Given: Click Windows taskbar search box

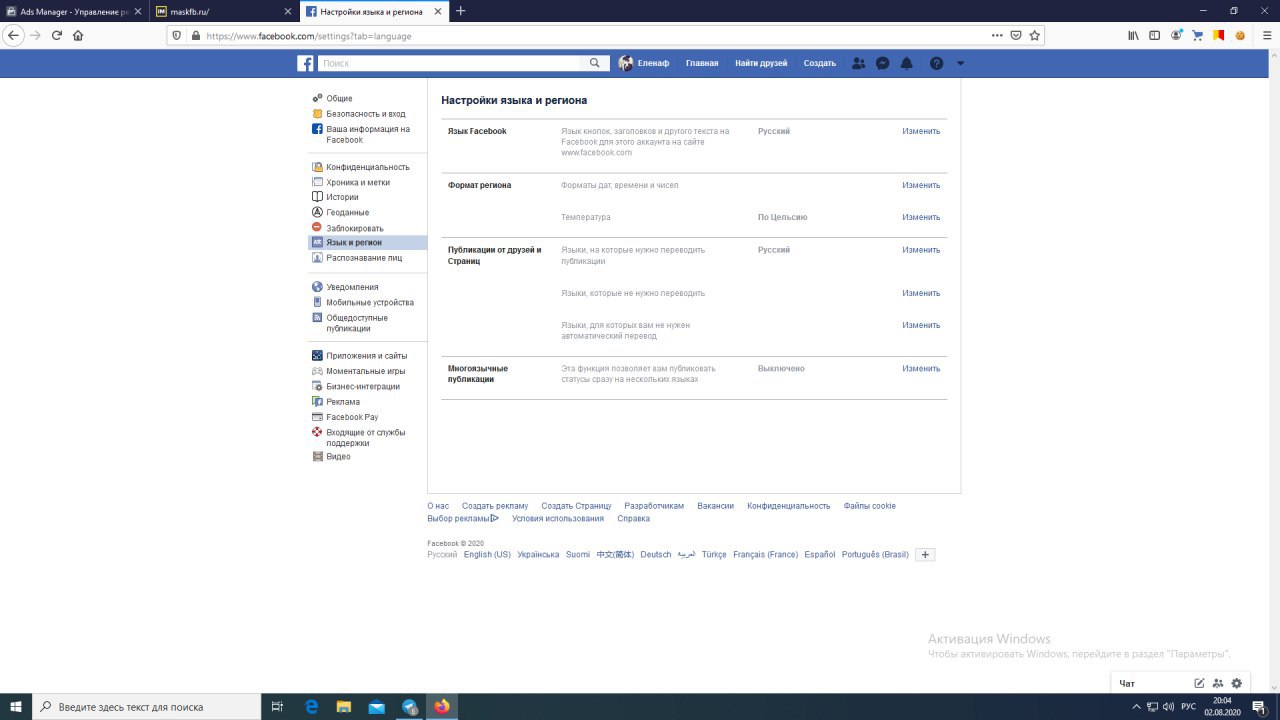Looking at the screenshot, I should click(x=146, y=707).
